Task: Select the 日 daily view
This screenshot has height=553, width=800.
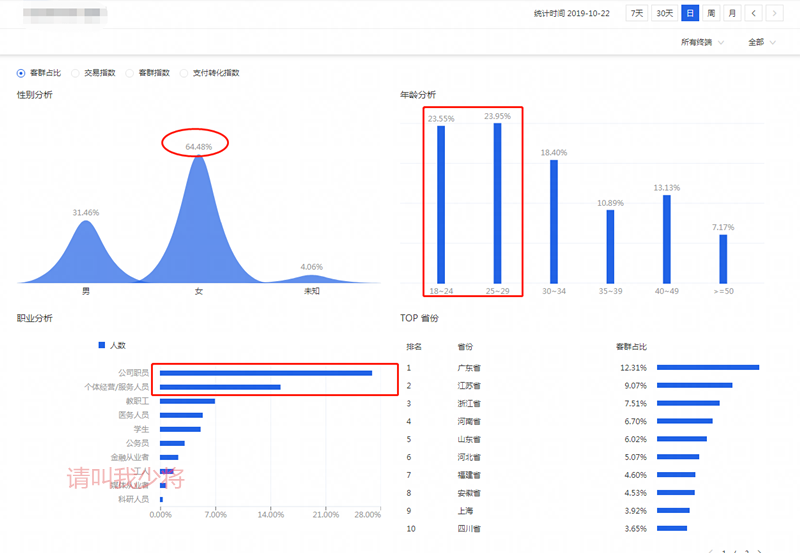Action: click(x=690, y=13)
